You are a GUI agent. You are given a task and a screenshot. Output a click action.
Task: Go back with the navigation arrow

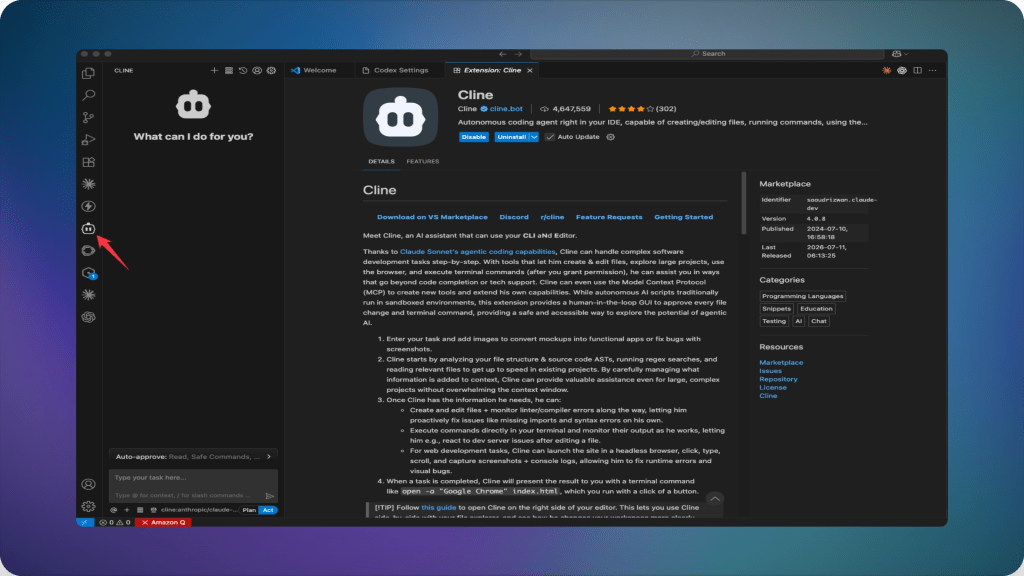(x=502, y=54)
